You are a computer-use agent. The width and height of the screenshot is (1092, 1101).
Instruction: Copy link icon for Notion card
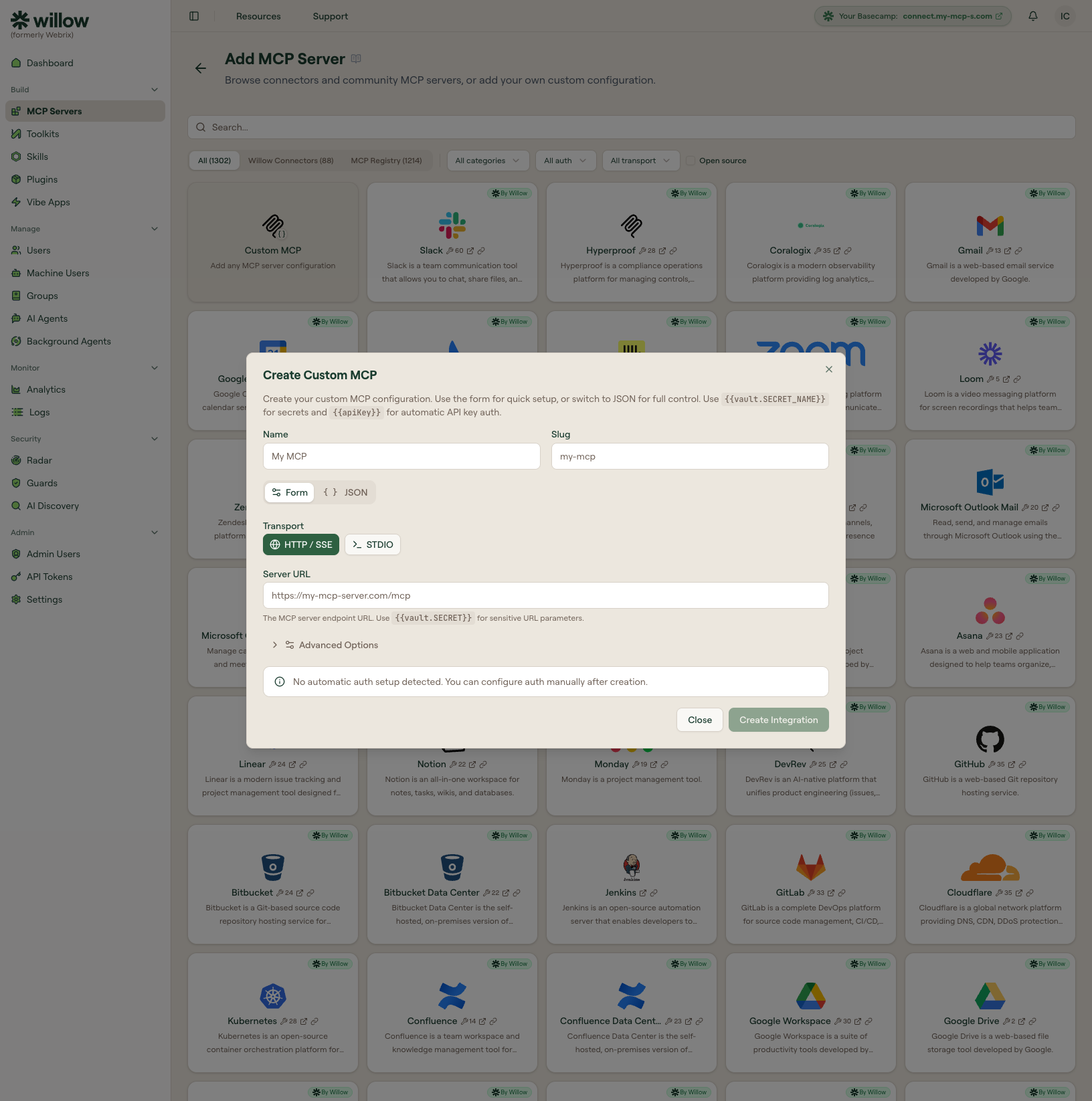click(x=483, y=765)
